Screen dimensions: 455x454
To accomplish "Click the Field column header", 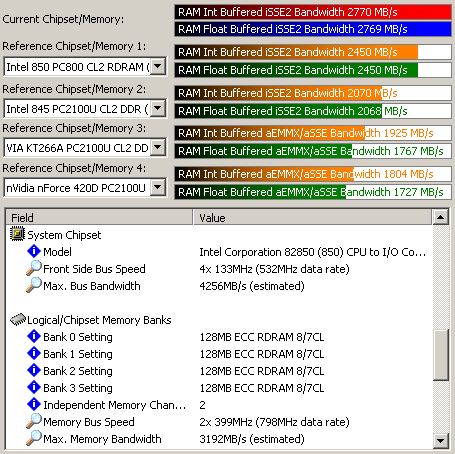I will [x=99, y=217].
